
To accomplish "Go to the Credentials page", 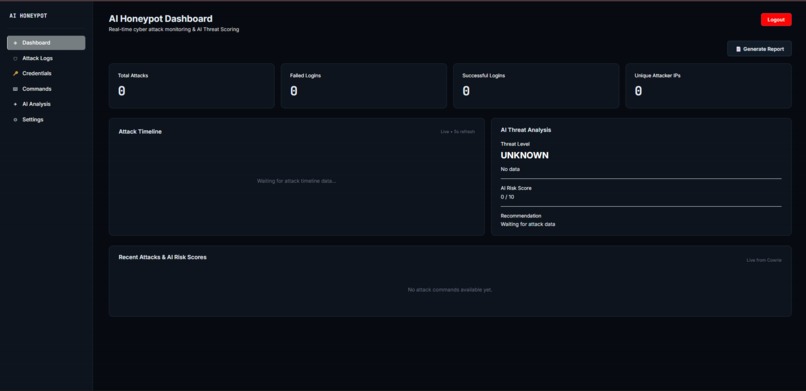I will 46,73.
